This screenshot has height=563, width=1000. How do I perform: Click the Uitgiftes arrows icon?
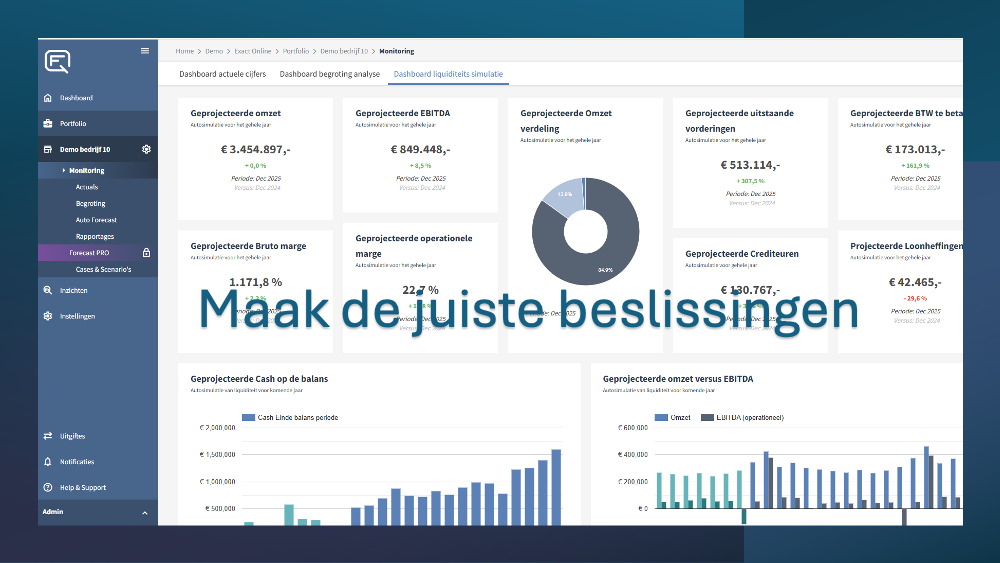click(47, 436)
